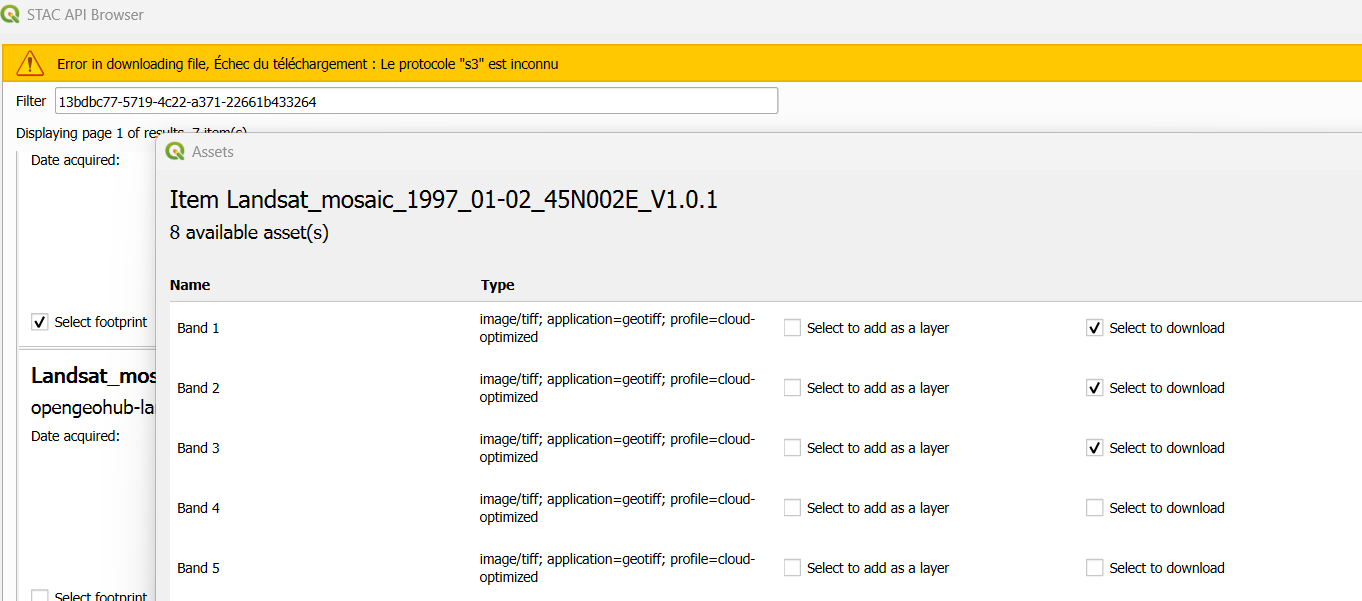Select Band 4 to add as a layer
The image size is (1362, 601).
point(792,508)
